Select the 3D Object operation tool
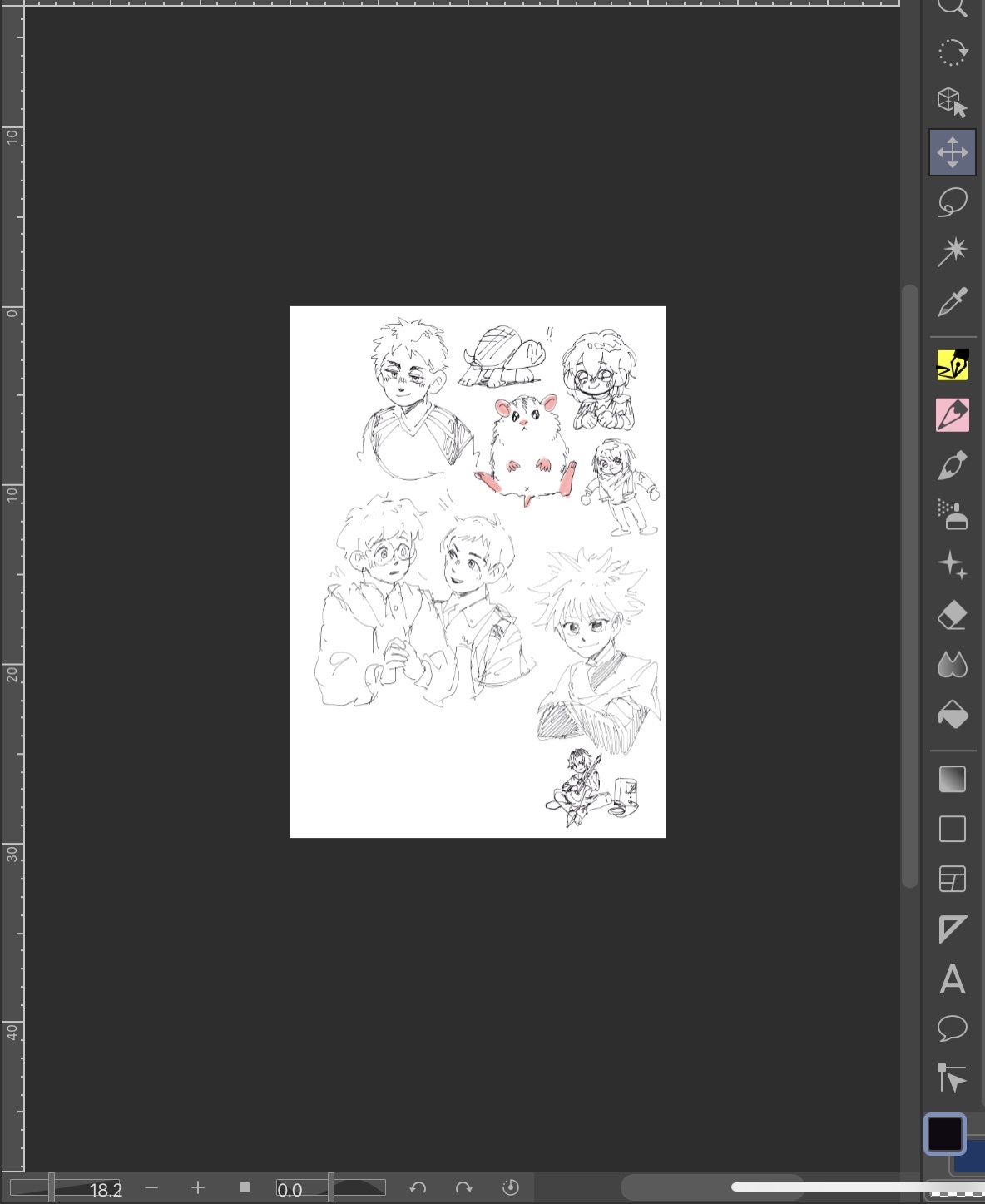 point(953,102)
